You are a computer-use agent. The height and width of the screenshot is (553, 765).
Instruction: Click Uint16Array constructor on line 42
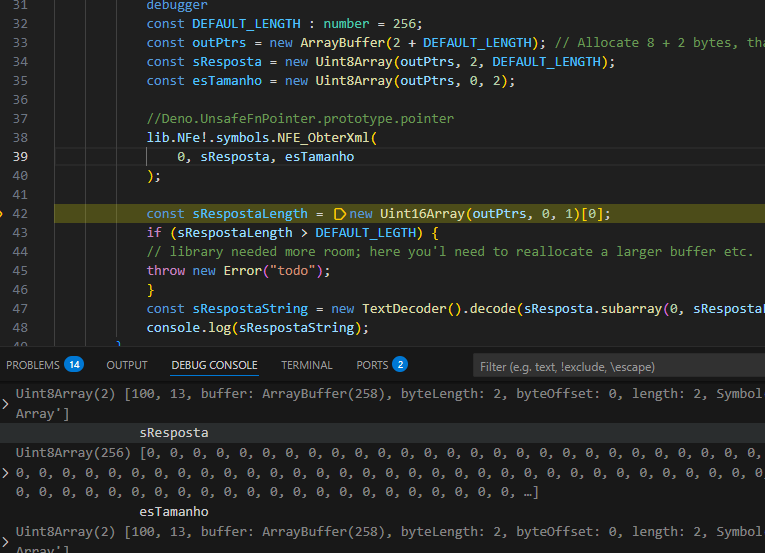(422, 214)
